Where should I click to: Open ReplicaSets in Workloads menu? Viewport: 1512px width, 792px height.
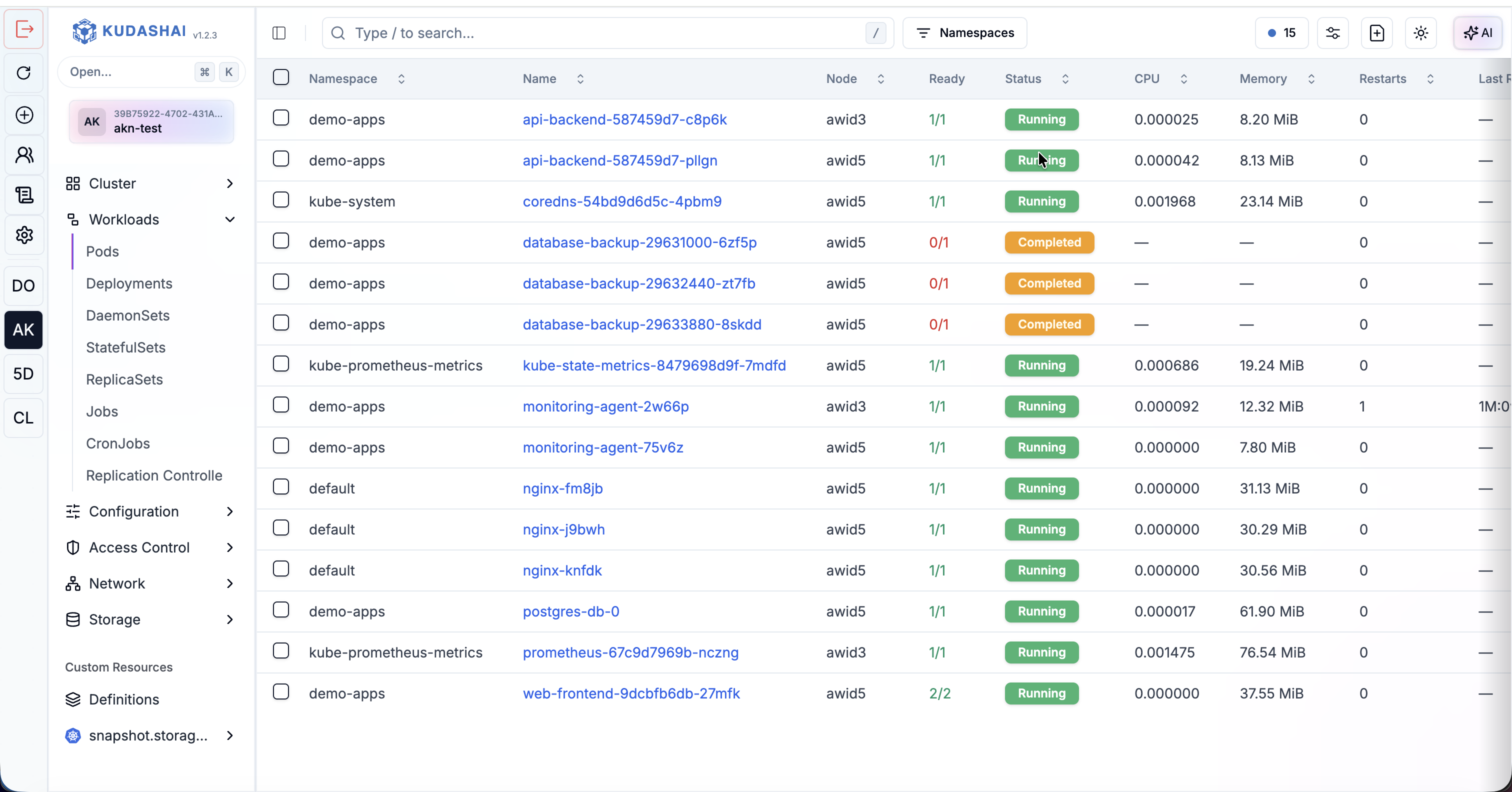[x=124, y=380]
